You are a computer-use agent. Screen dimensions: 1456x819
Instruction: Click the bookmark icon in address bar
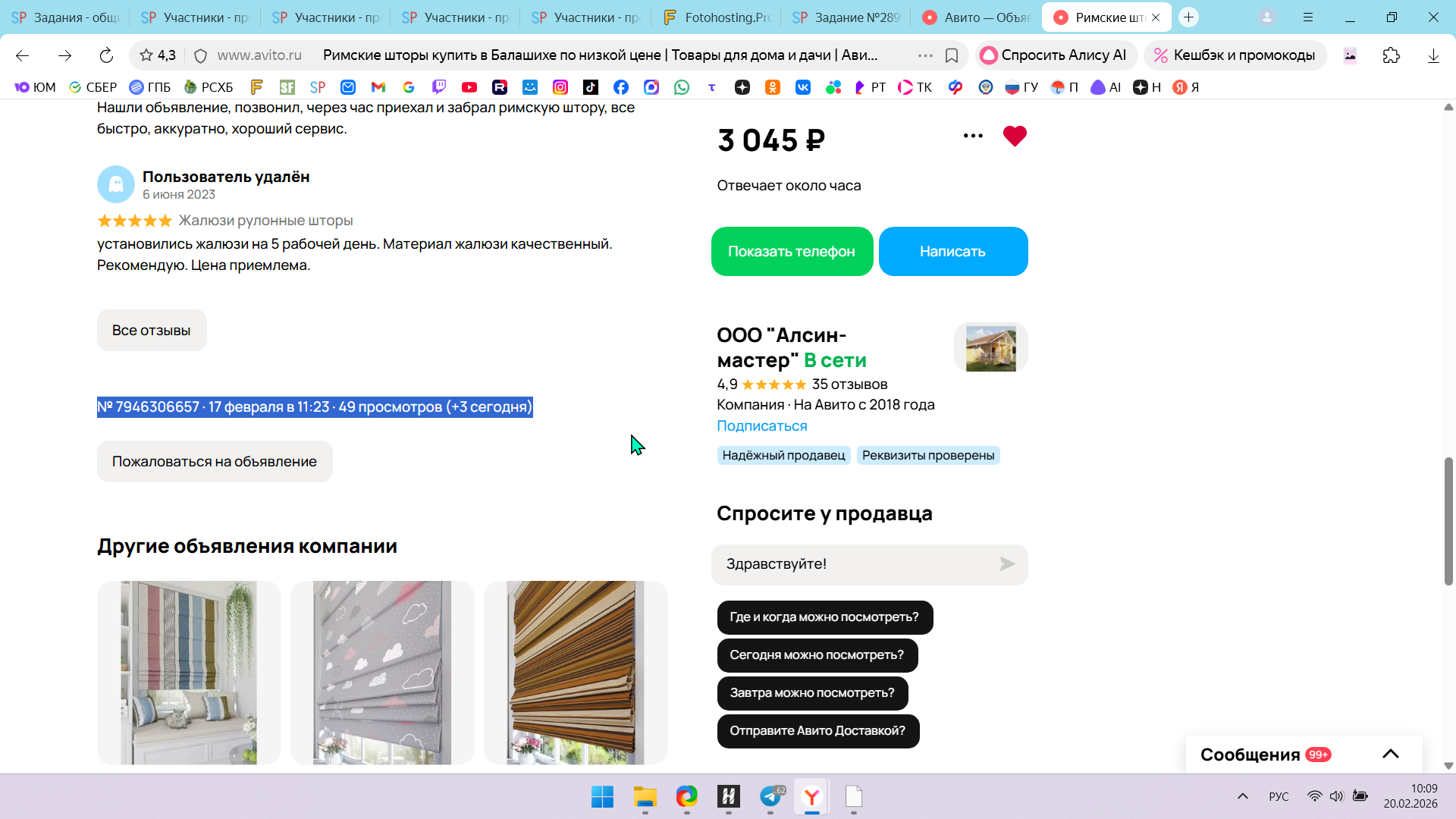click(952, 55)
